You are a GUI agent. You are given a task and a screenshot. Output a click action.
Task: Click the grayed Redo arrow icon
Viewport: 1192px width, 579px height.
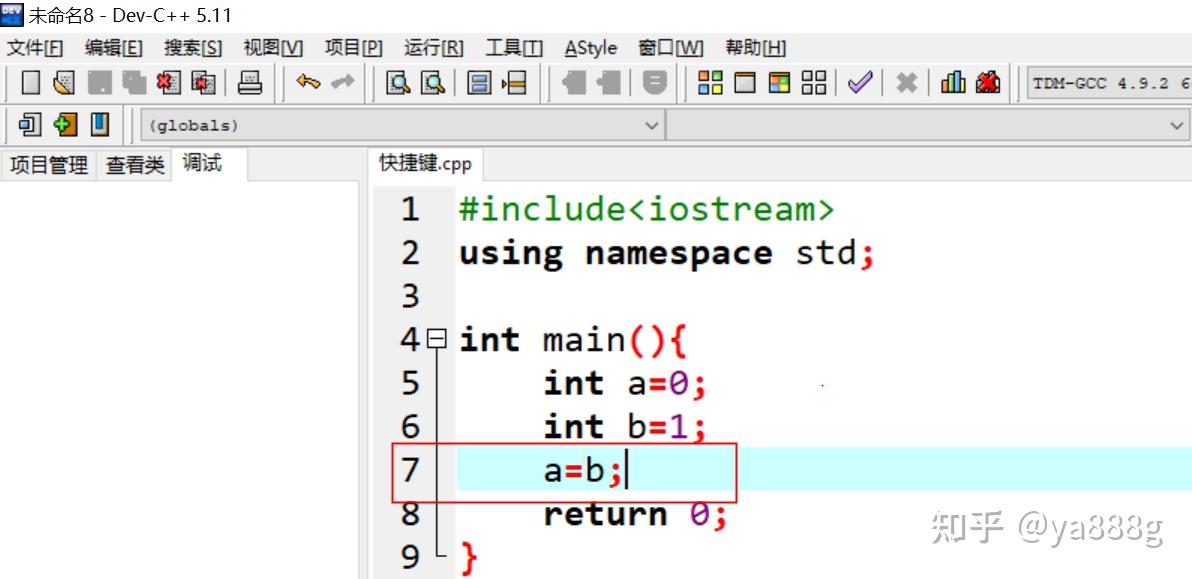(x=342, y=82)
